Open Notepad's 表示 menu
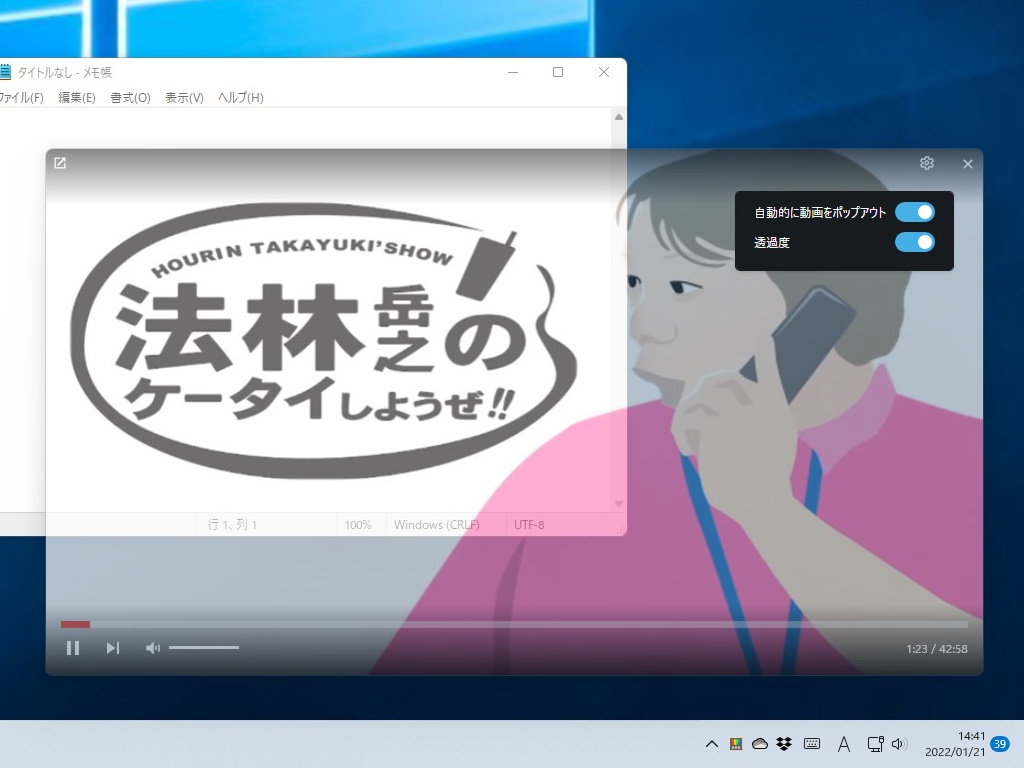This screenshot has width=1024, height=768. pos(184,97)
